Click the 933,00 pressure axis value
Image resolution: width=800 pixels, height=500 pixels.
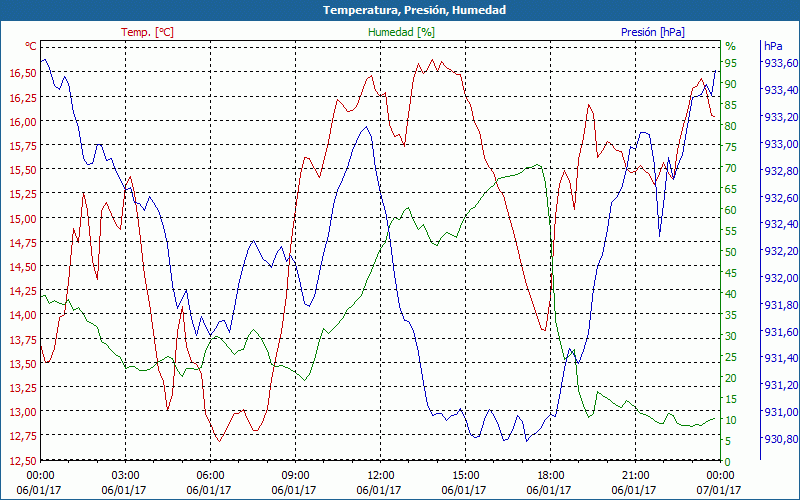781,144
